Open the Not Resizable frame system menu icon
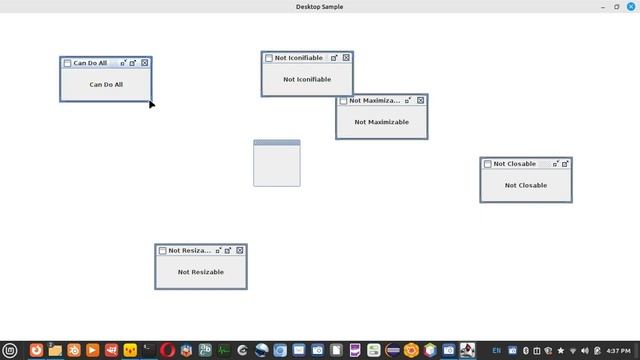The image size is (640, 360). 162,251
